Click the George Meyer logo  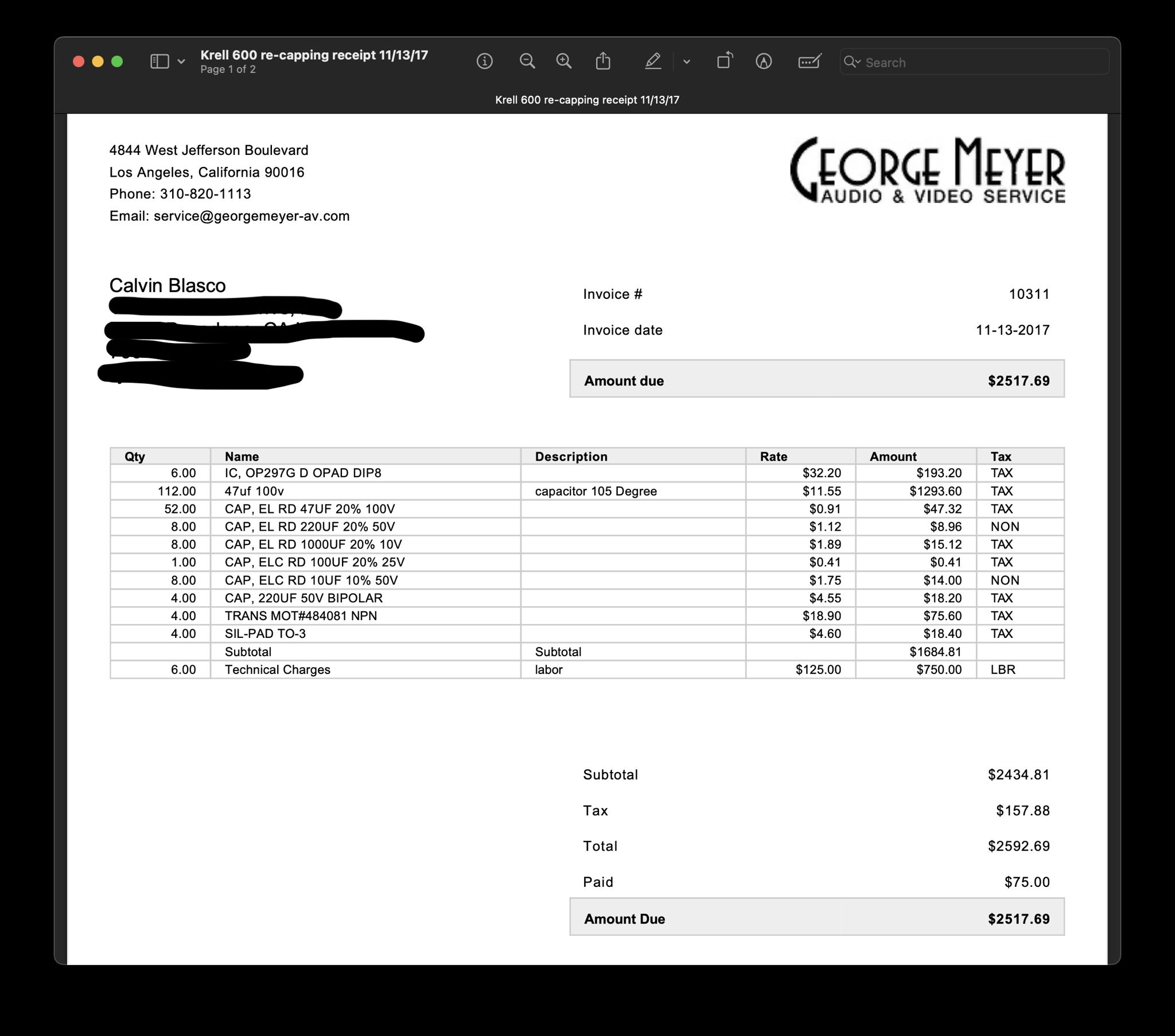pos(927,170)
